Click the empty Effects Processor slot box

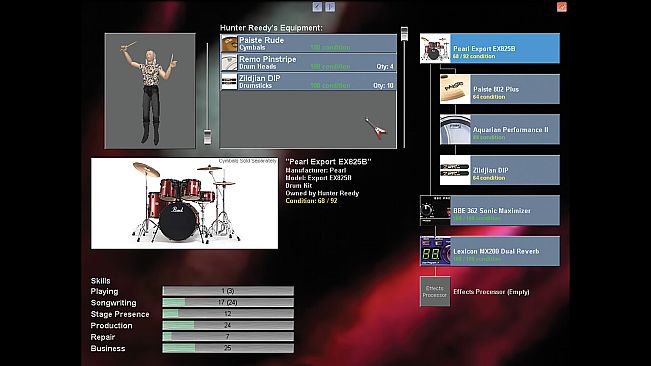pos(435,291)
